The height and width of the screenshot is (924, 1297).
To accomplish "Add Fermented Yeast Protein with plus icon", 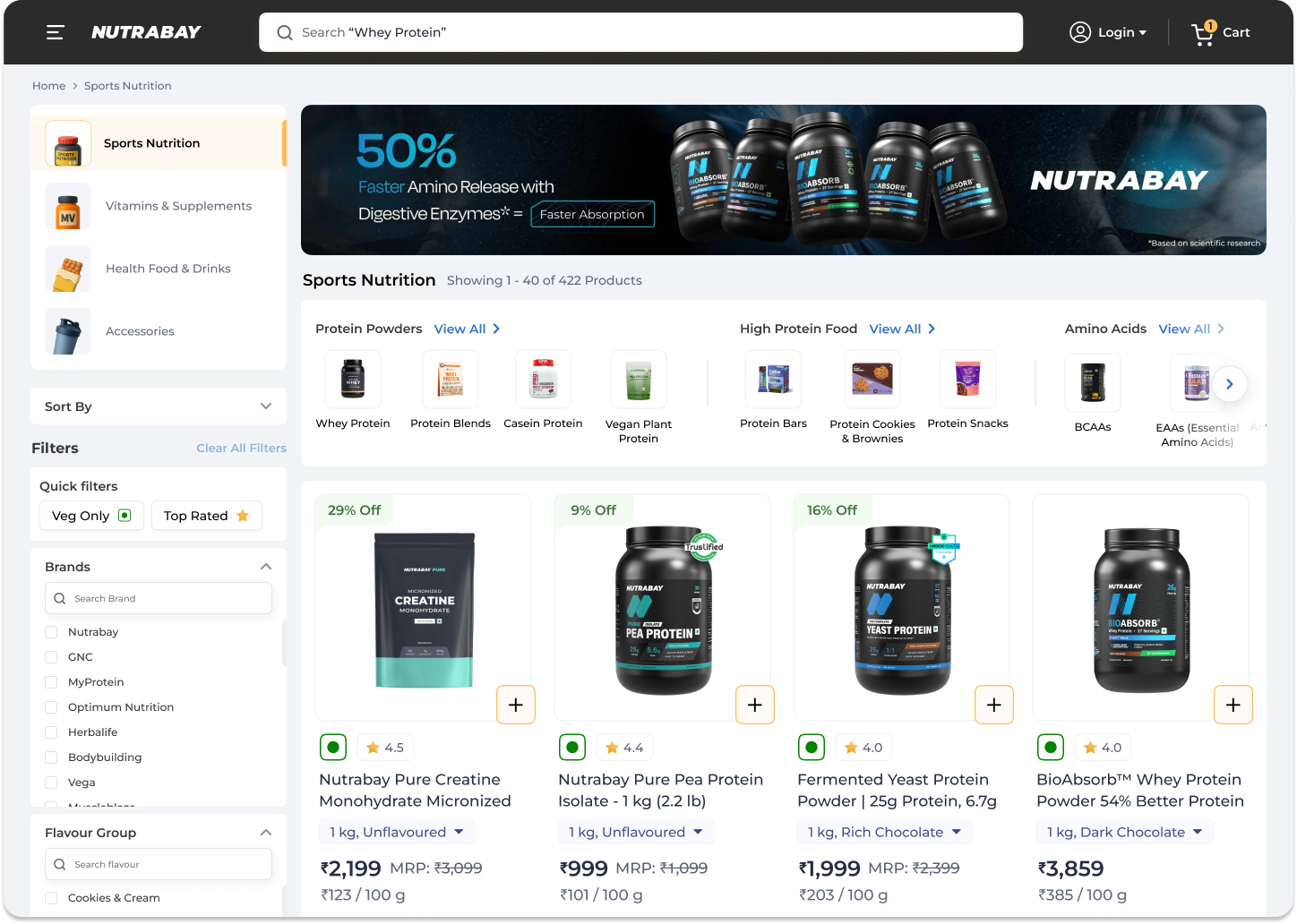I will (994, 705).
